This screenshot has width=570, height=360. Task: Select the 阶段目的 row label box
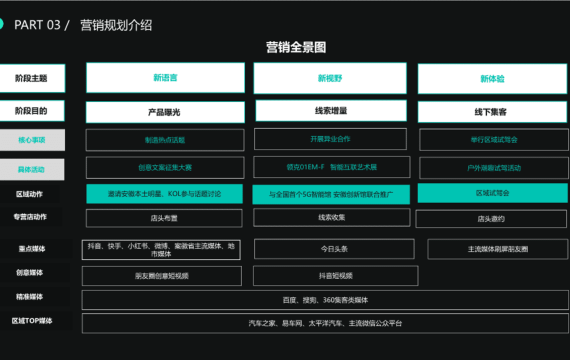pyautogui.click(x=32, y=111)
